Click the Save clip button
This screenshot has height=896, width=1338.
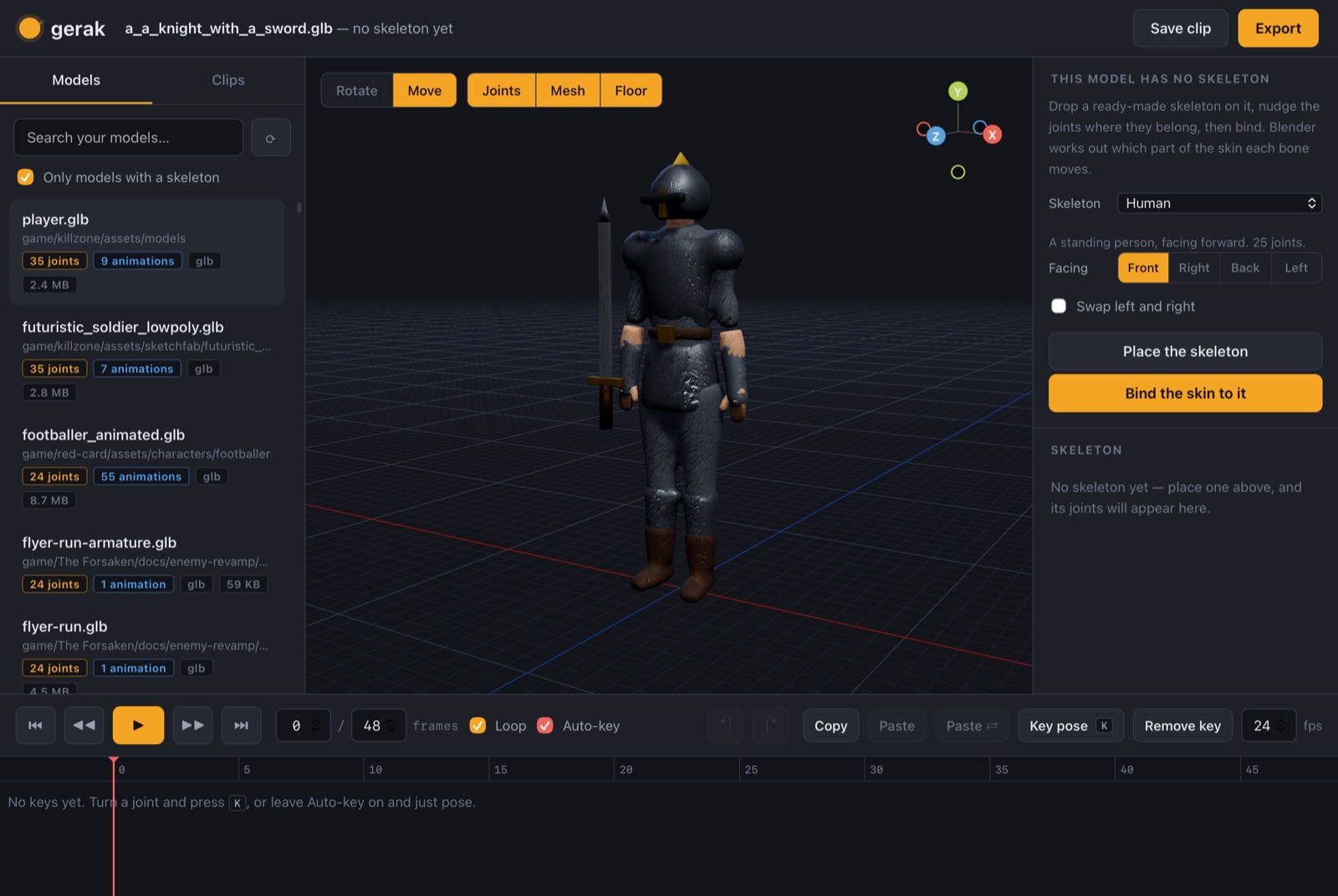coord(1180,28)
